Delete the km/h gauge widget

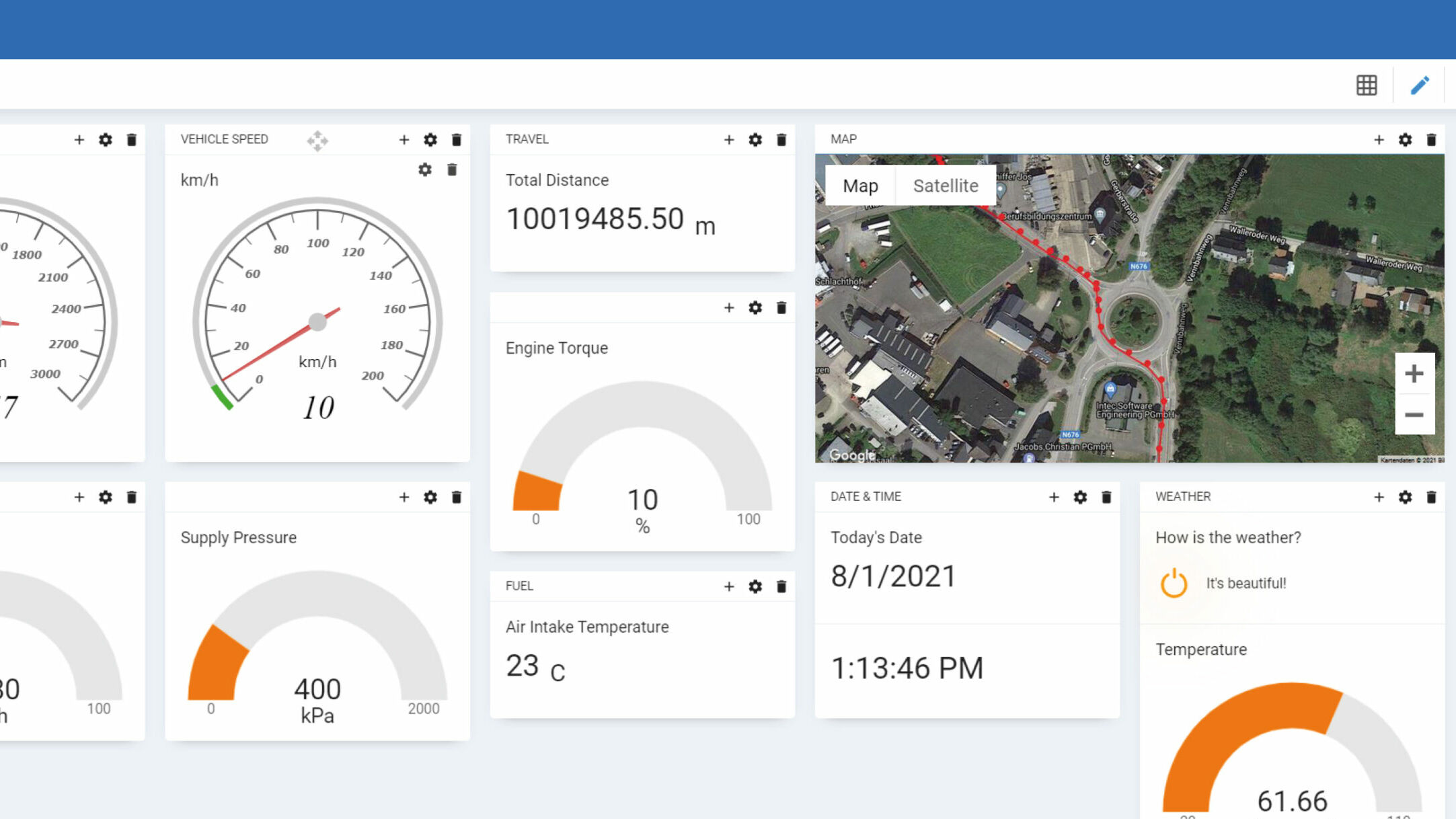pyautogui.click(x=452, y=169)
